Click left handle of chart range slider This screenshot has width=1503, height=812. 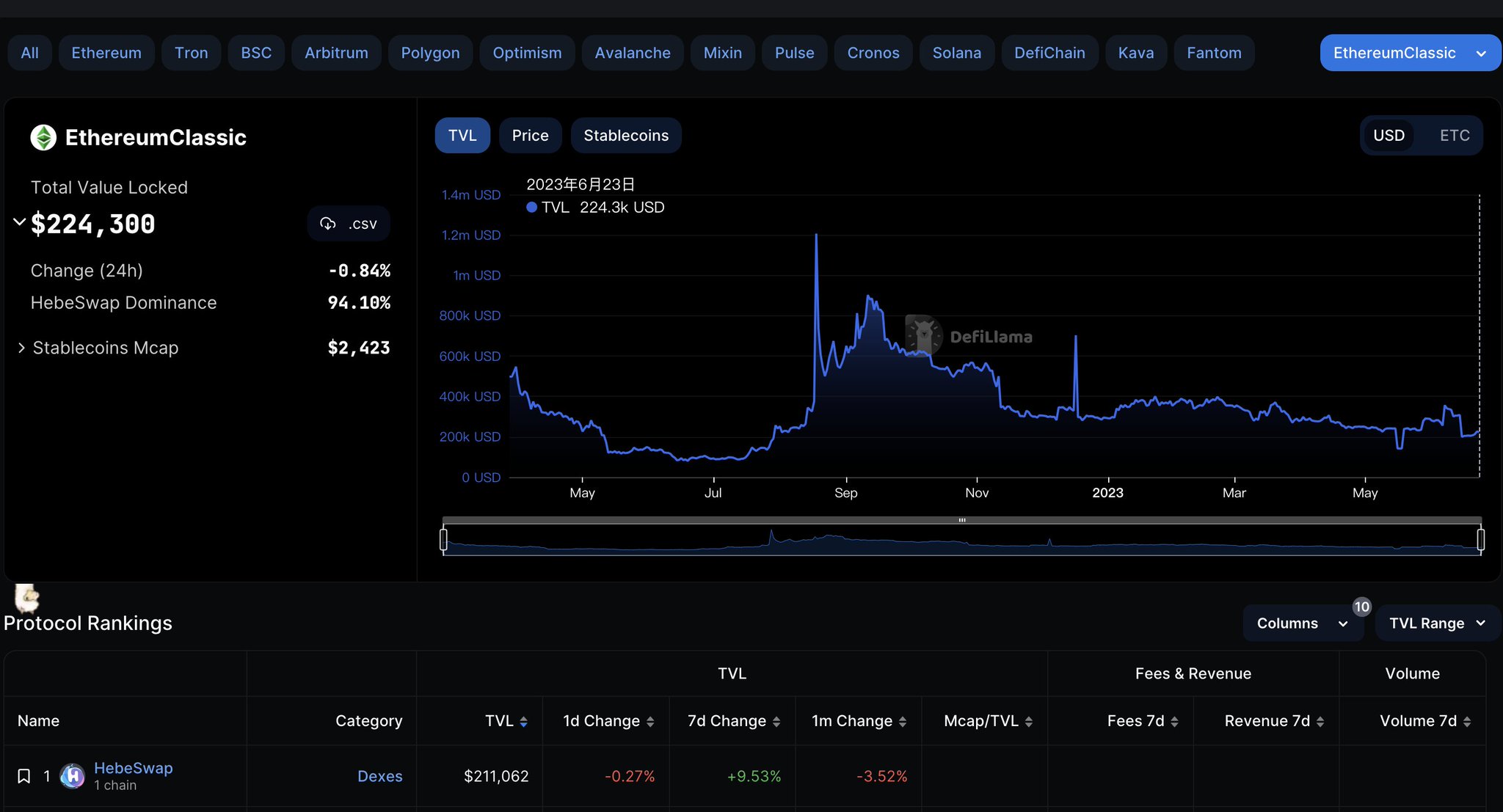click(x=443, y=540)
